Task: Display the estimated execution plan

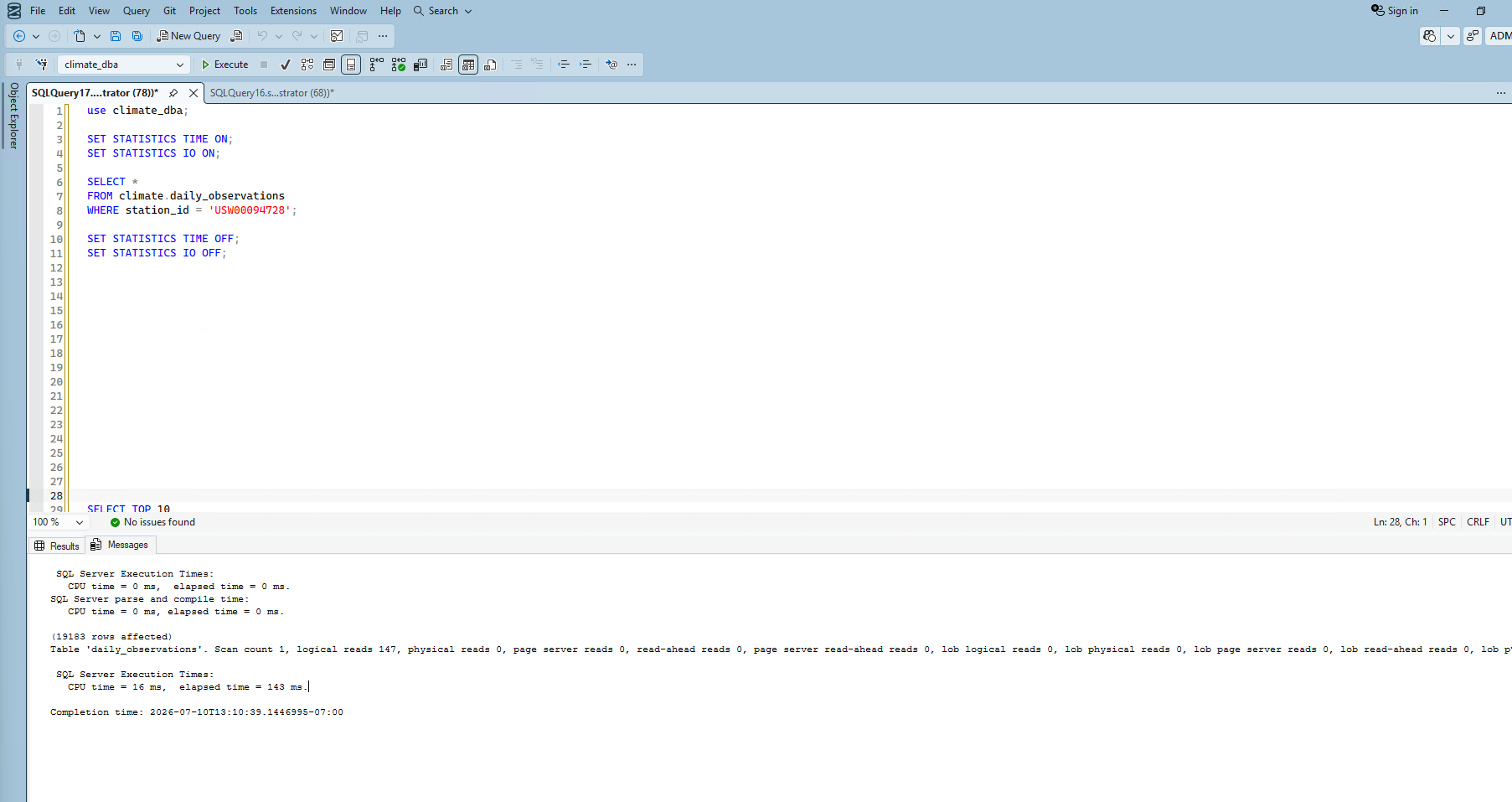Action: click(307, 65)
